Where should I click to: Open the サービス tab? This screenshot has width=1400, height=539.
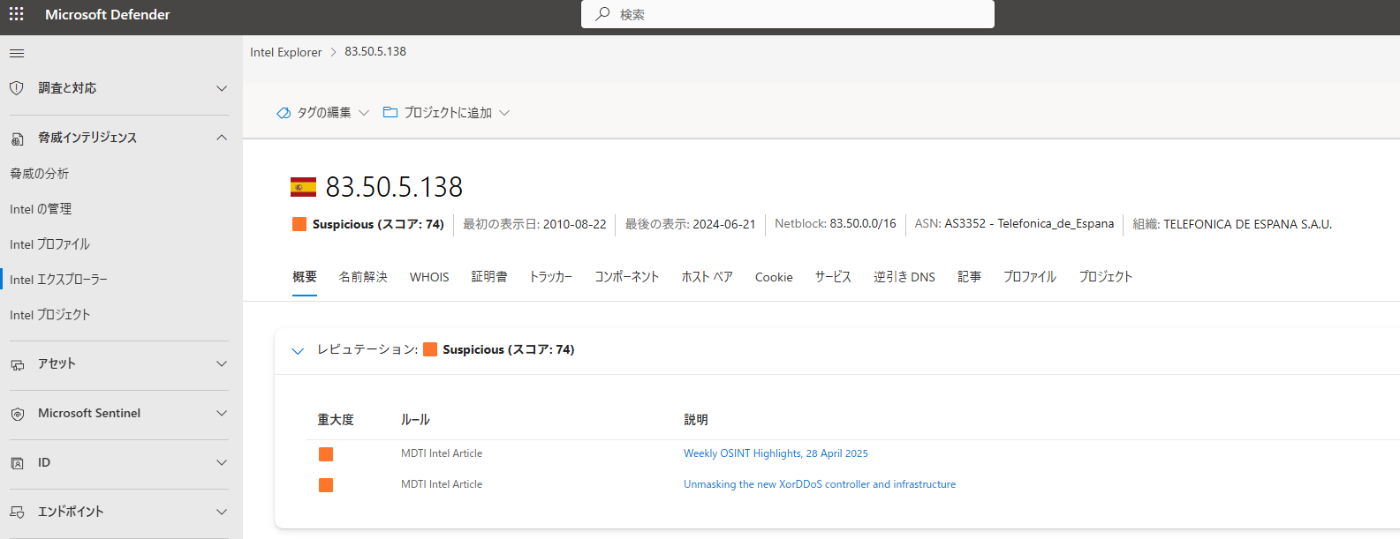point(833,277)
